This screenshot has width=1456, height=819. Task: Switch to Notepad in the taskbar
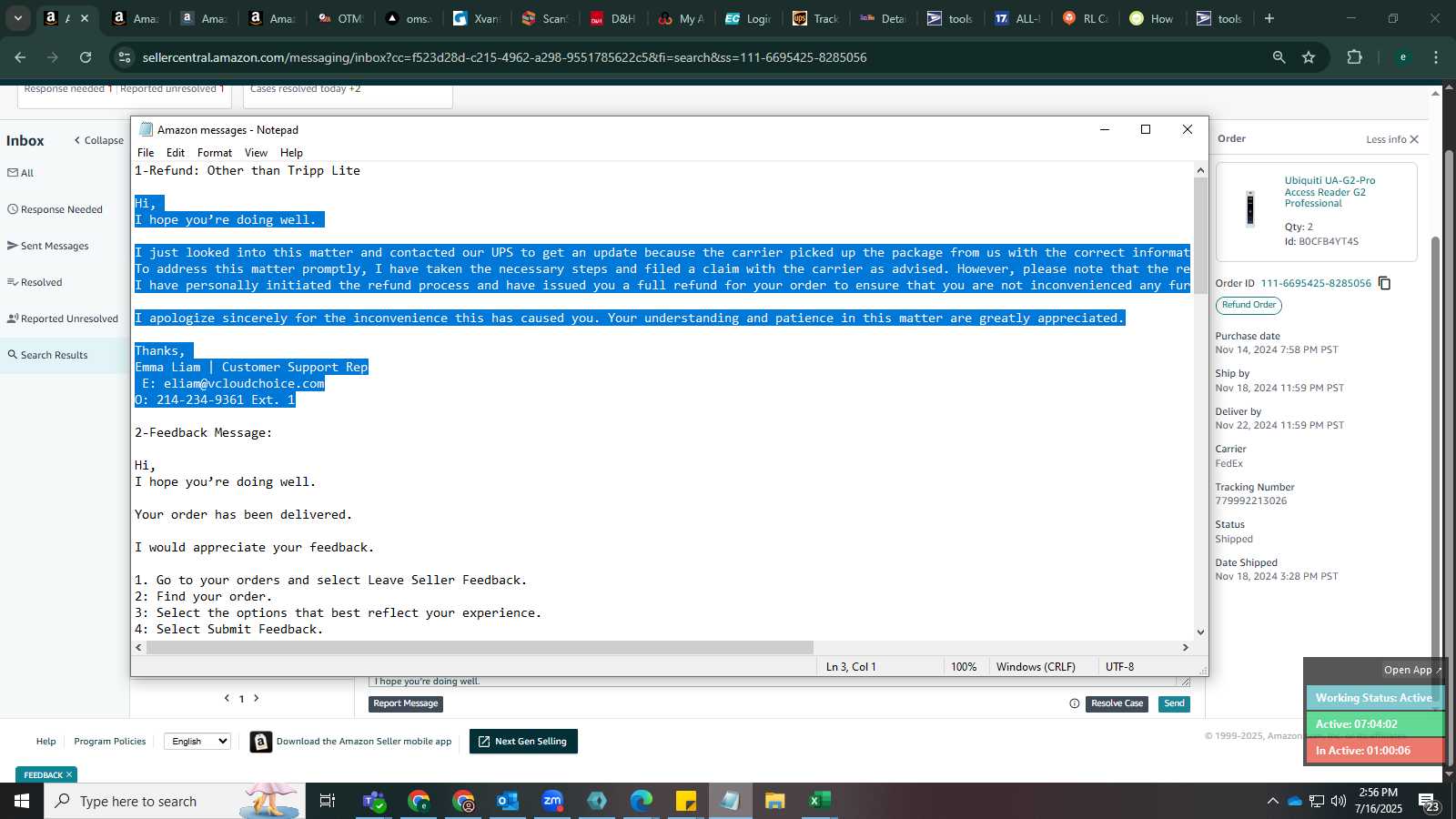(x=731, y=801)
